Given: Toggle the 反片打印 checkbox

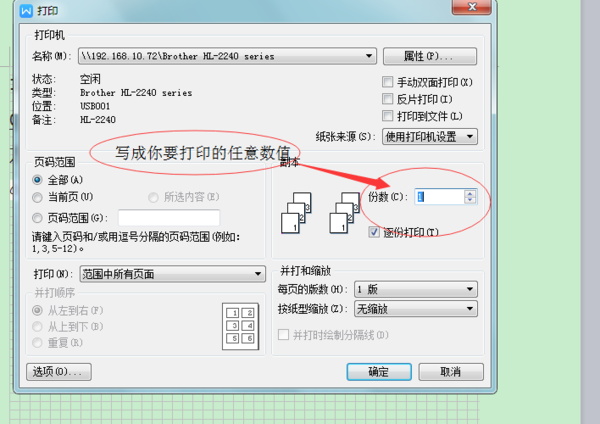Looking at the screenshot, I should pyautogui.click(x=388, y=99).
